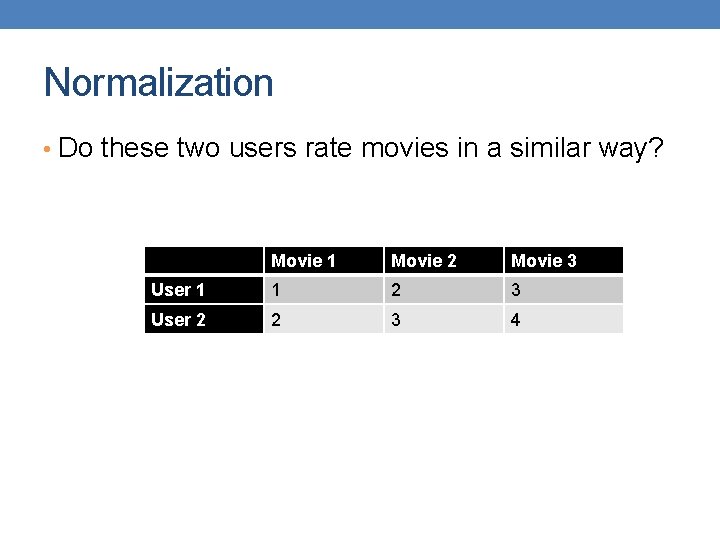Click User 1's rating for Movie 1
This screenshot has height=540, width=720.
324,290
